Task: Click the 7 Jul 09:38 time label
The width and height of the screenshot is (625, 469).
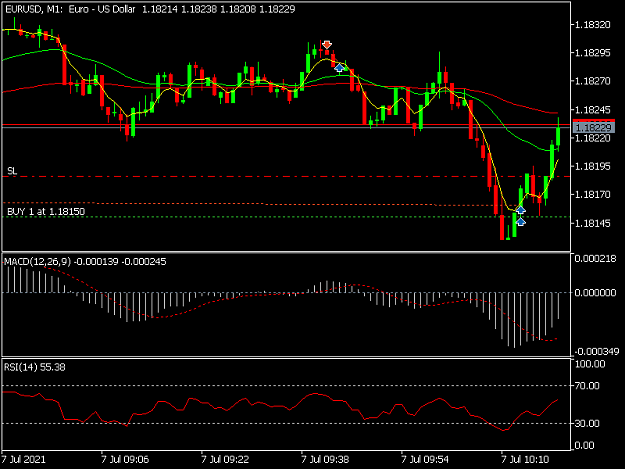Action: pyautogui.click(x=325, y=459)
